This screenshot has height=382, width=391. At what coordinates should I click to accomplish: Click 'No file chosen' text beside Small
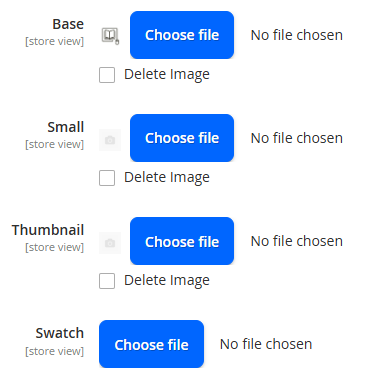coord(297,138)
